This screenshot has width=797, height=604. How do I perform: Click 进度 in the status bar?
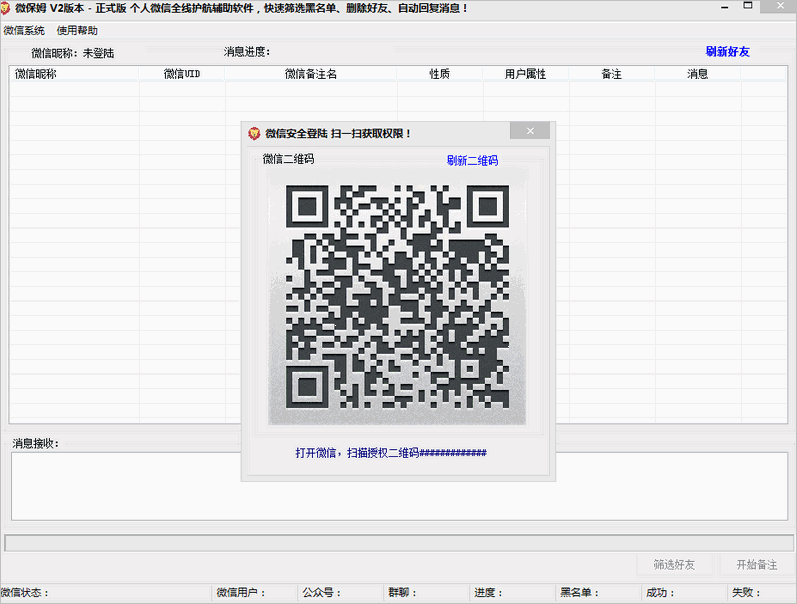[488, 593]
